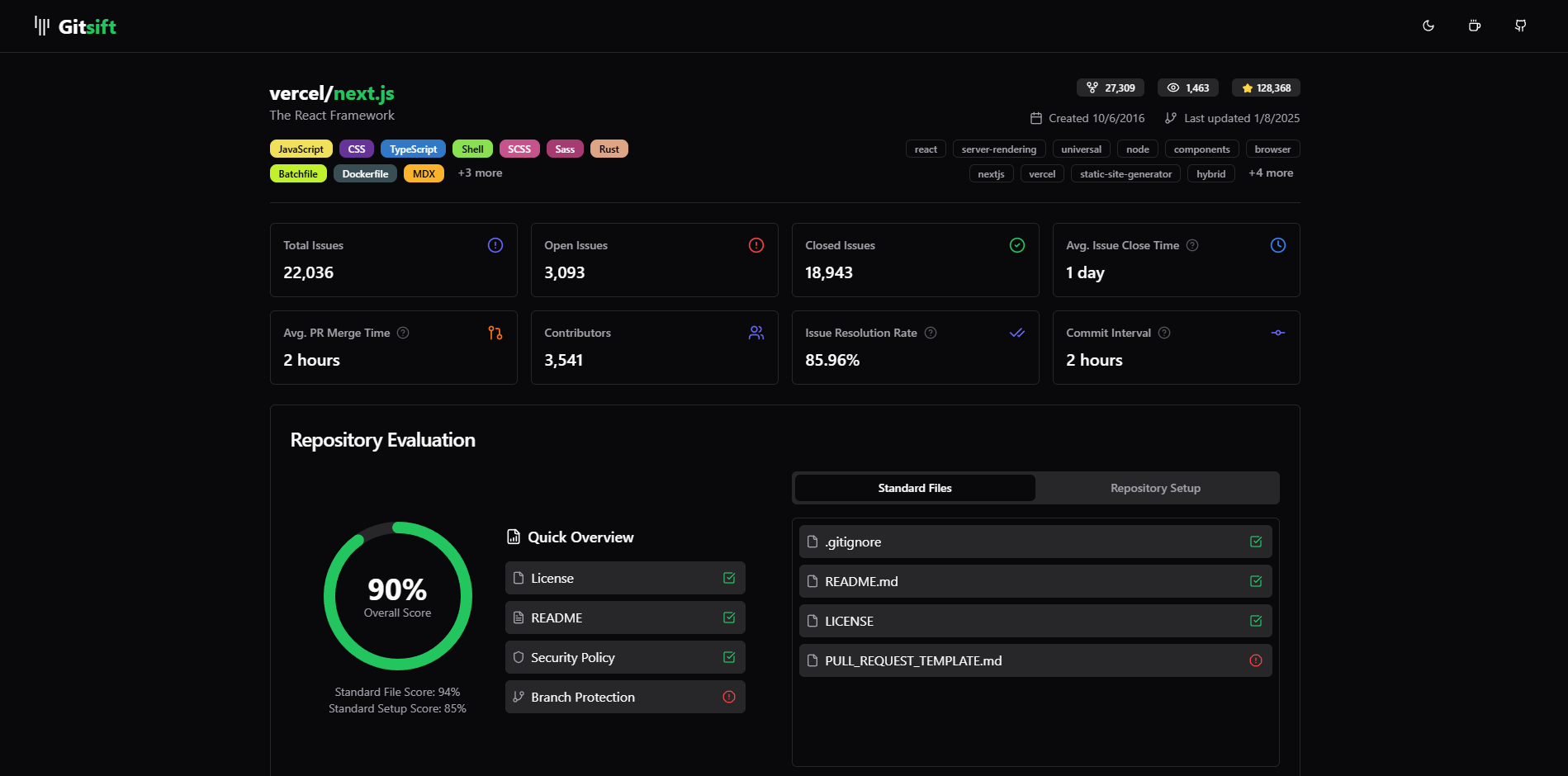Expand topics with +4 more

tap(1271, 173)
